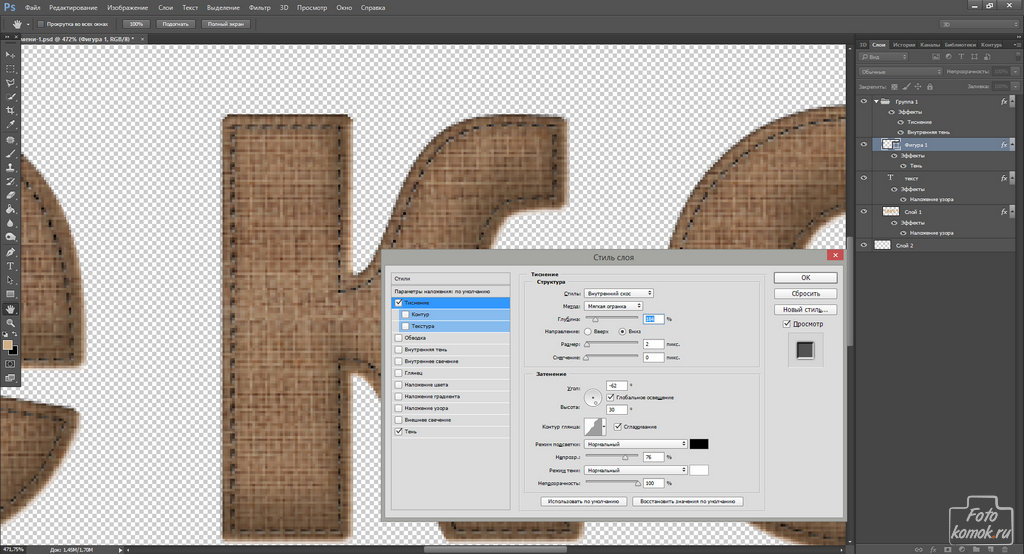Open the Фильтр menu
1024x554 pixels.
259,8
